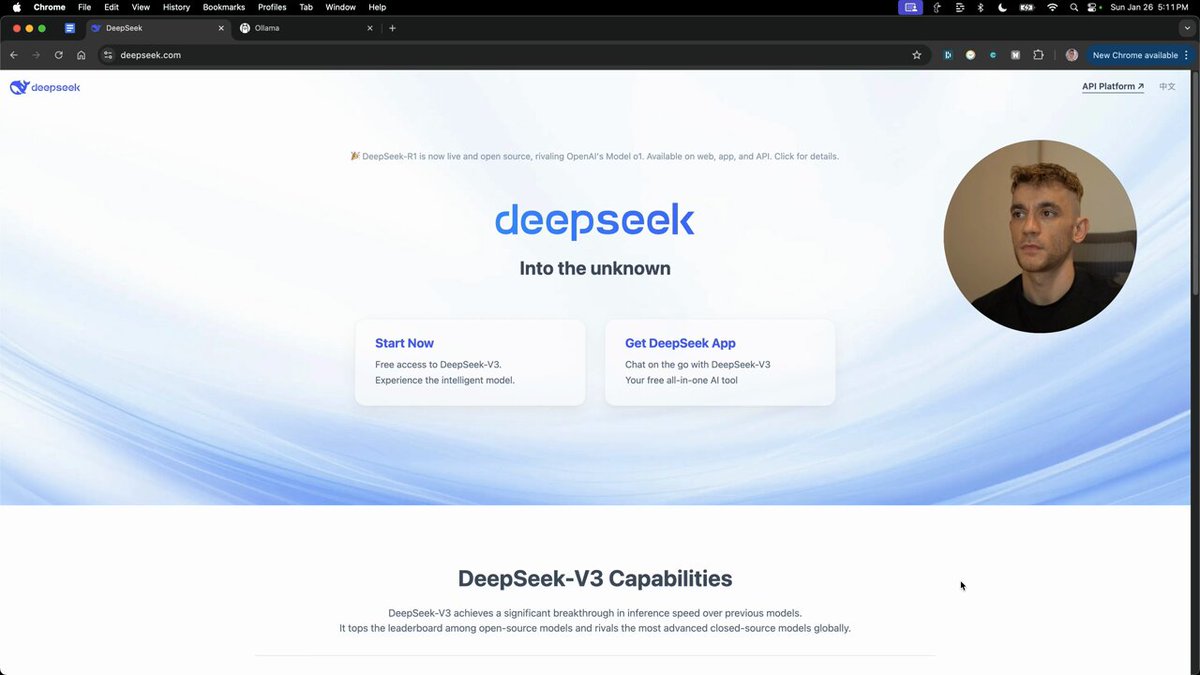This screenshot has width=1200, height=675.
Task: Close the Ollama tab
Action: (371, 28)
